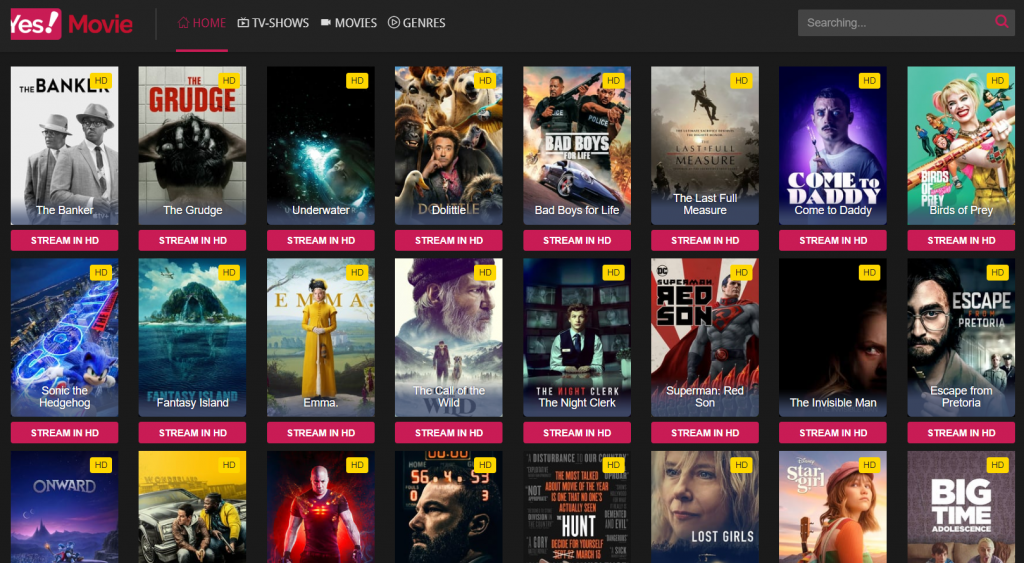Click the HD badge on The Grudge poster
This screenshot has height=563, width=1024.
point(229,80)
